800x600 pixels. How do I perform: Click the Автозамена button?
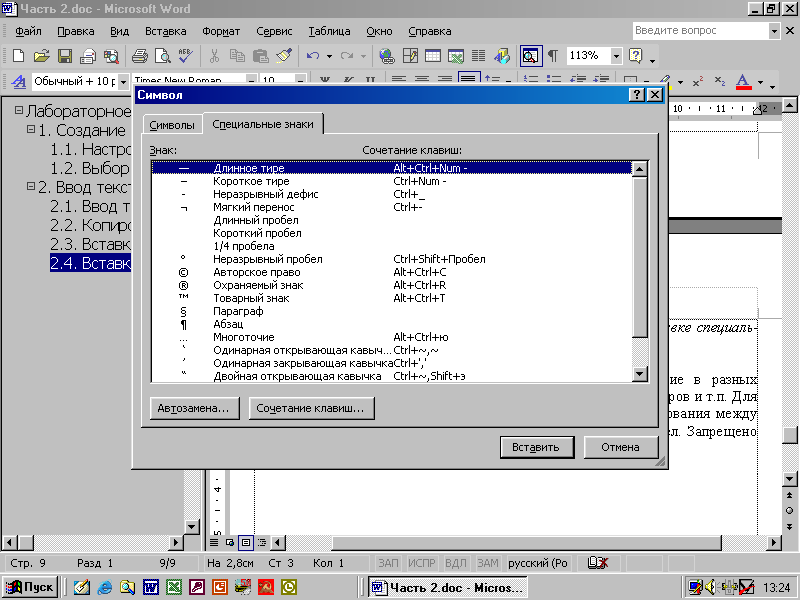coord(194,408)
